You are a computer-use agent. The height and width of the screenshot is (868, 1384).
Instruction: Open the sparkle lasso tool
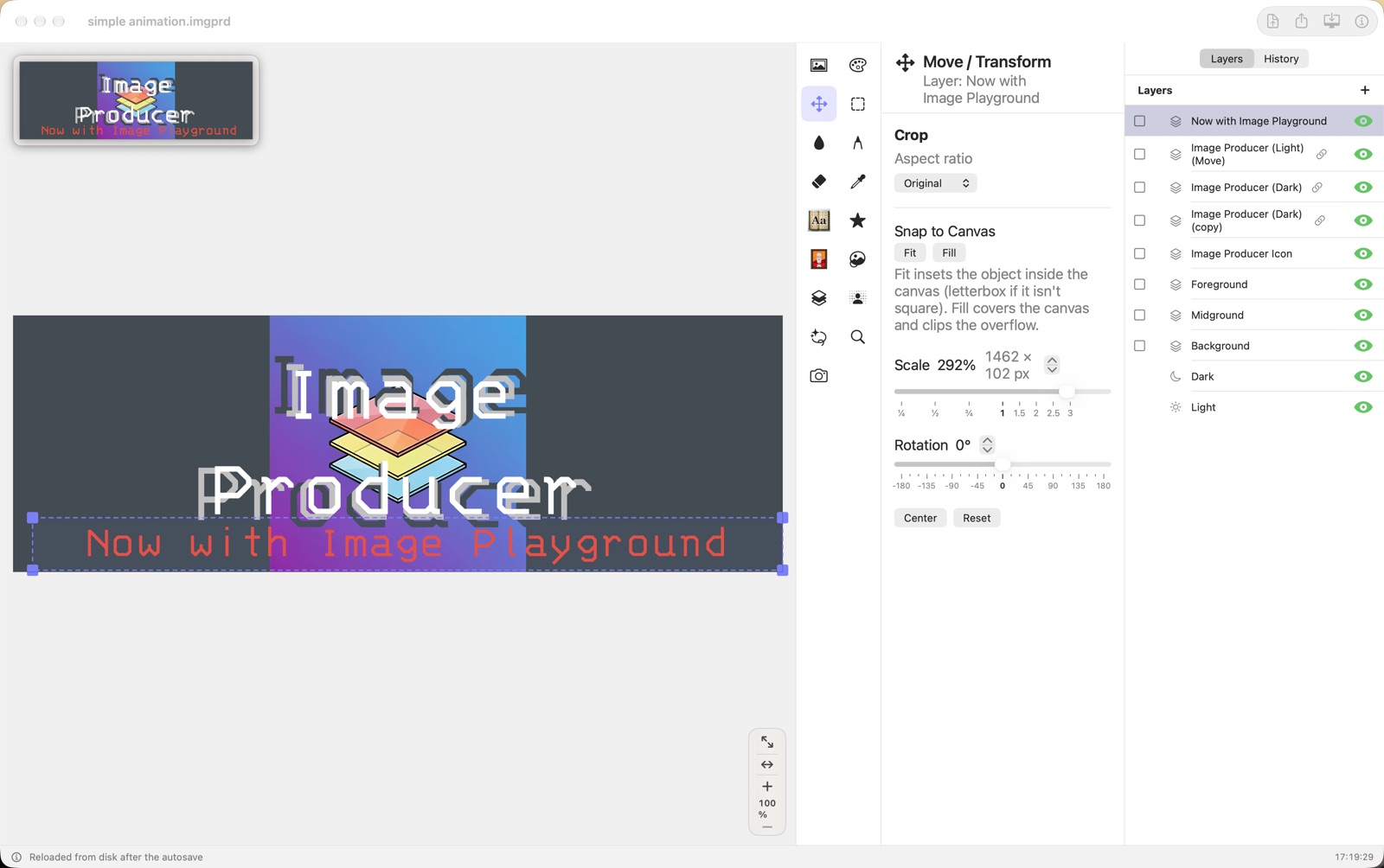[818, 337]
